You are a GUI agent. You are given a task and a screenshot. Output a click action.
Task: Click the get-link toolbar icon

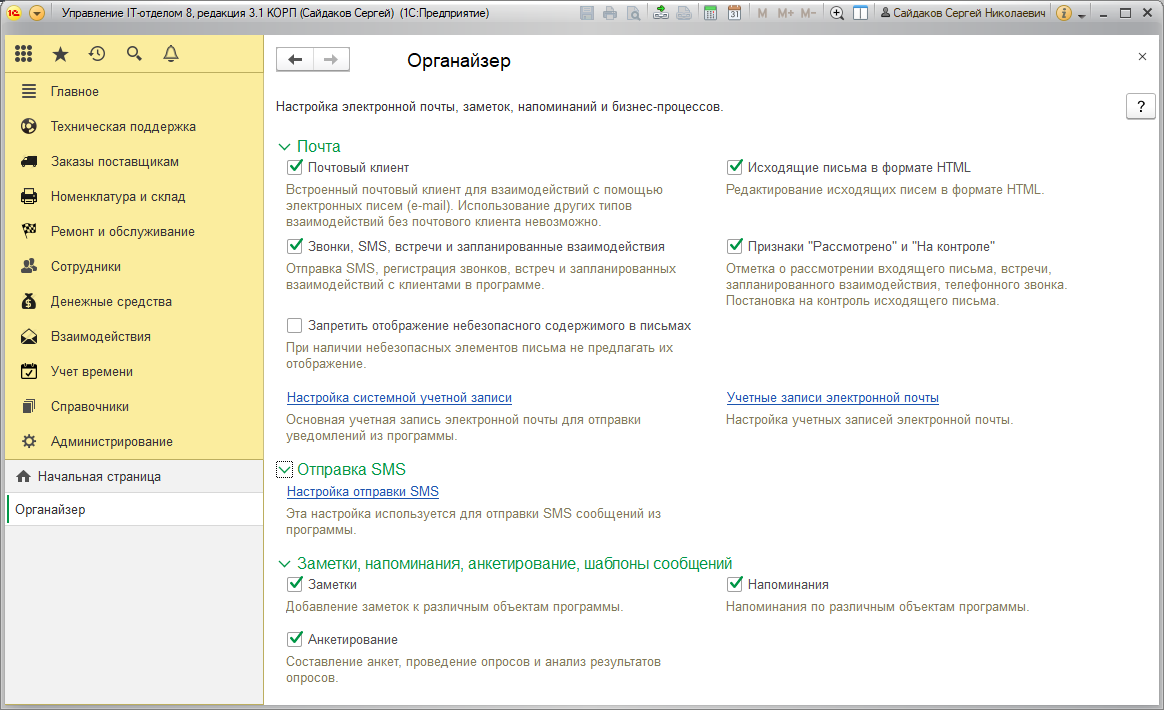[660, 13]
